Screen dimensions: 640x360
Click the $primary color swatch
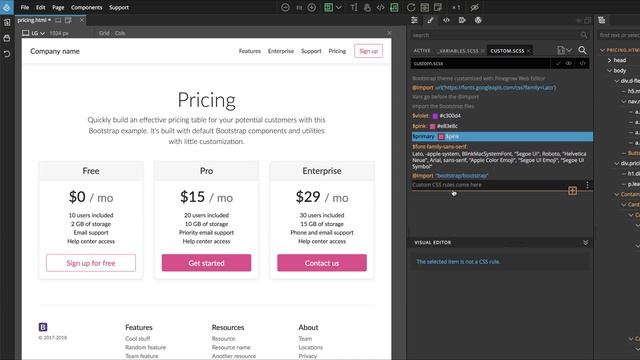441,136
